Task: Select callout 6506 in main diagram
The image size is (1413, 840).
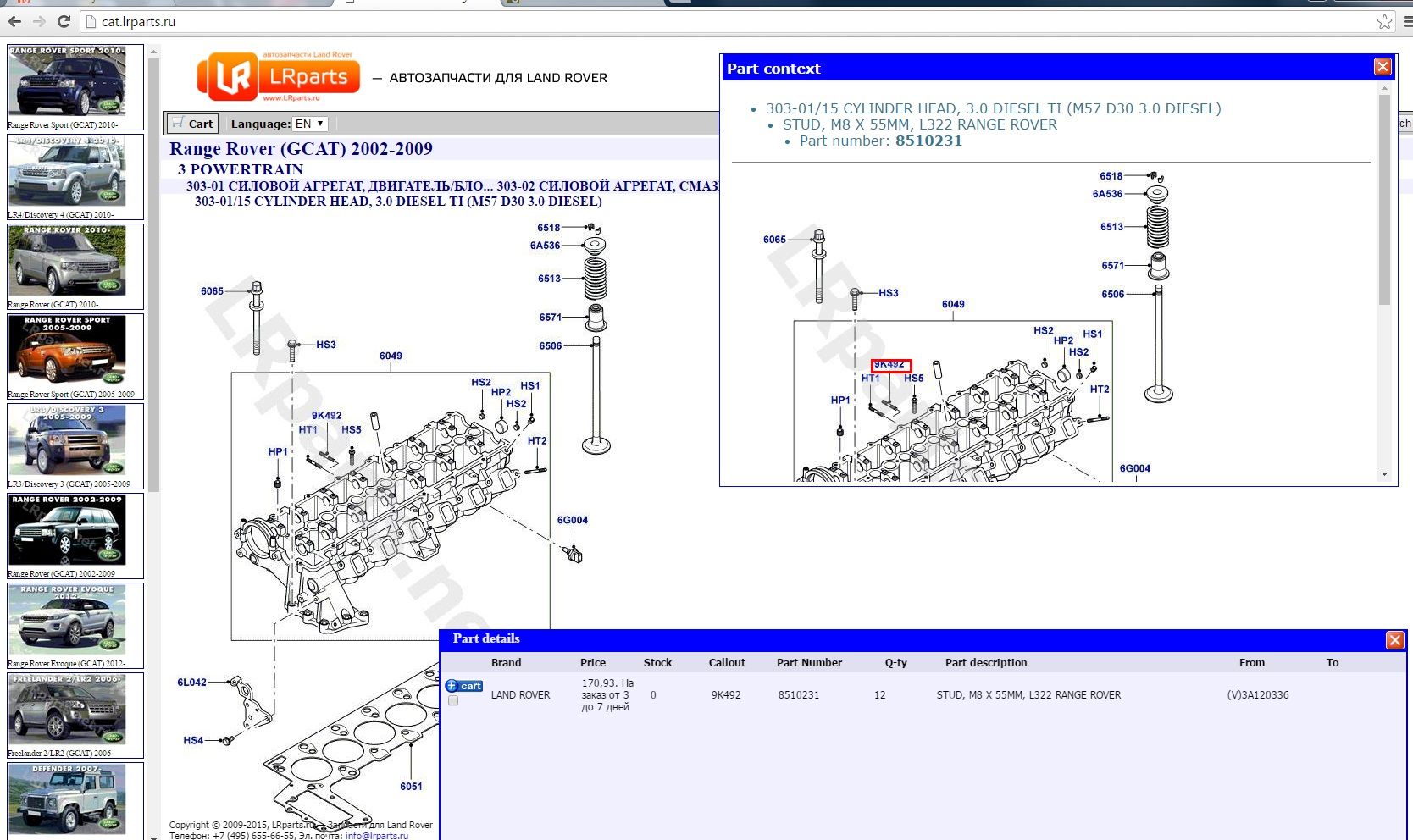Action: (550, 345)
